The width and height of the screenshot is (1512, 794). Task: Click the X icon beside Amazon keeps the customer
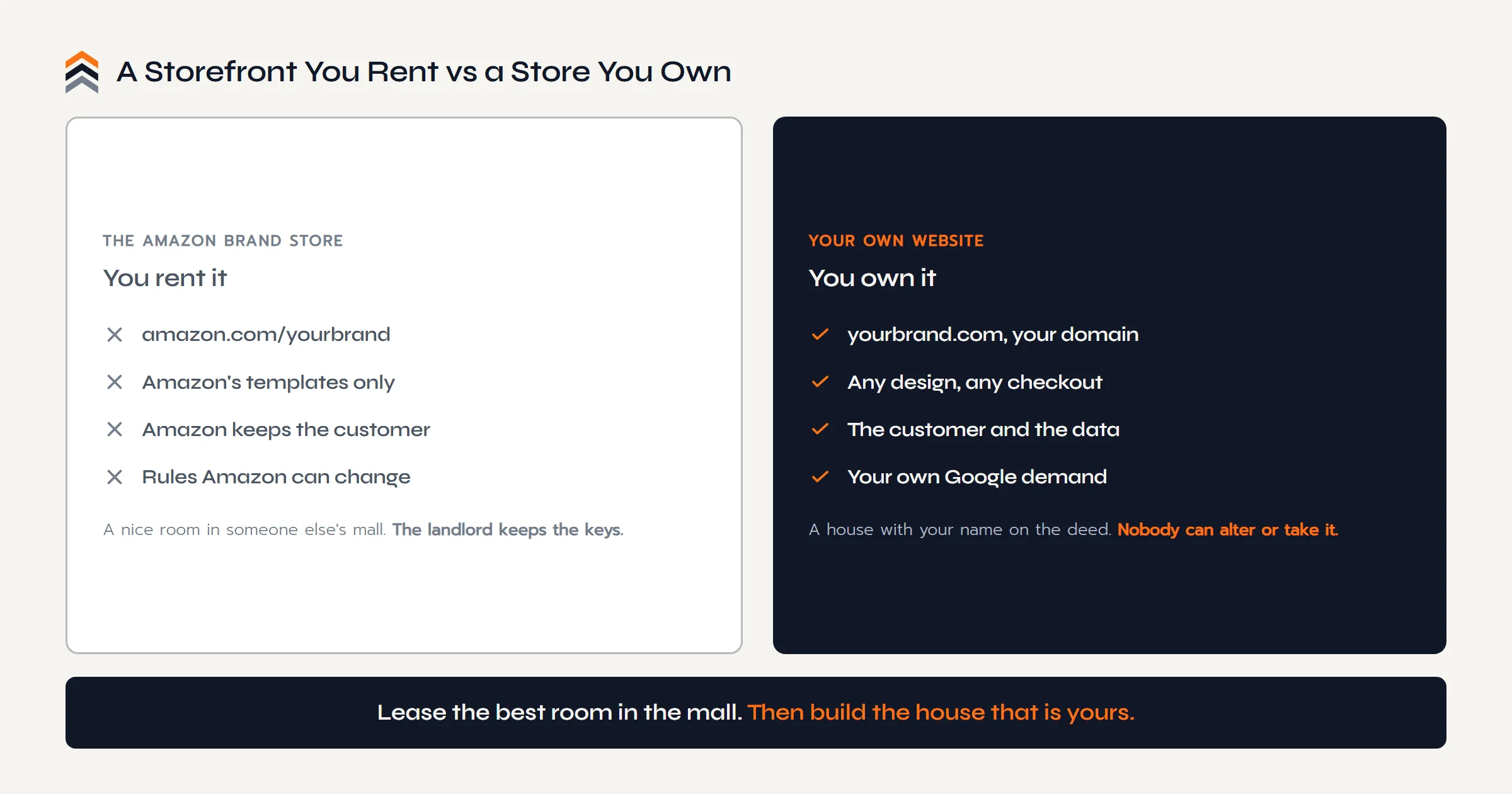pos(115,429)
